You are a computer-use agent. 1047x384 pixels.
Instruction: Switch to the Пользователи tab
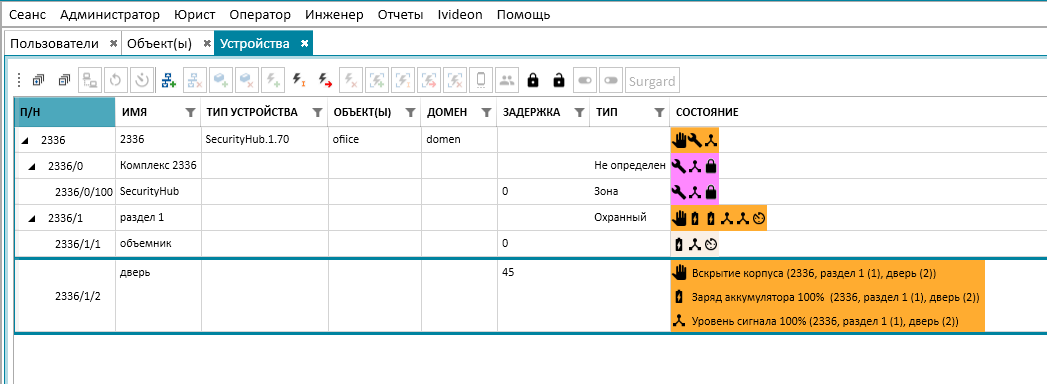(x=55, y=43)
